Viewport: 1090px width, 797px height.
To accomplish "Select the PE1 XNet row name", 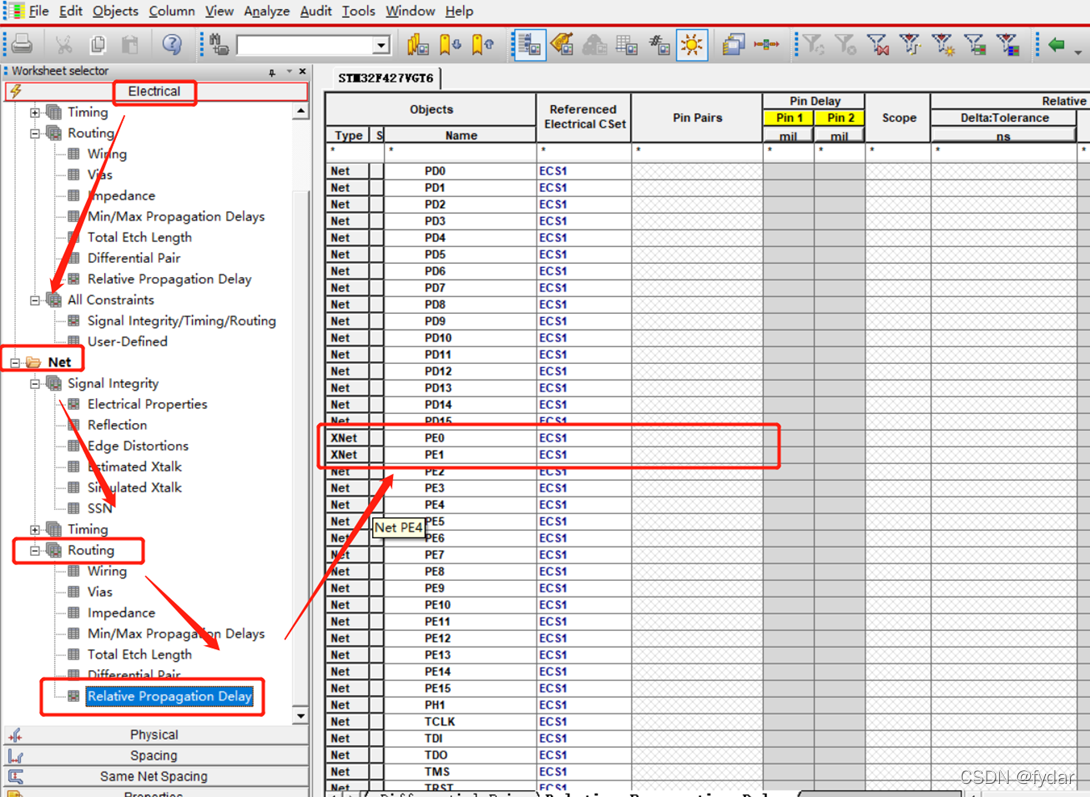I will point(434,454).
